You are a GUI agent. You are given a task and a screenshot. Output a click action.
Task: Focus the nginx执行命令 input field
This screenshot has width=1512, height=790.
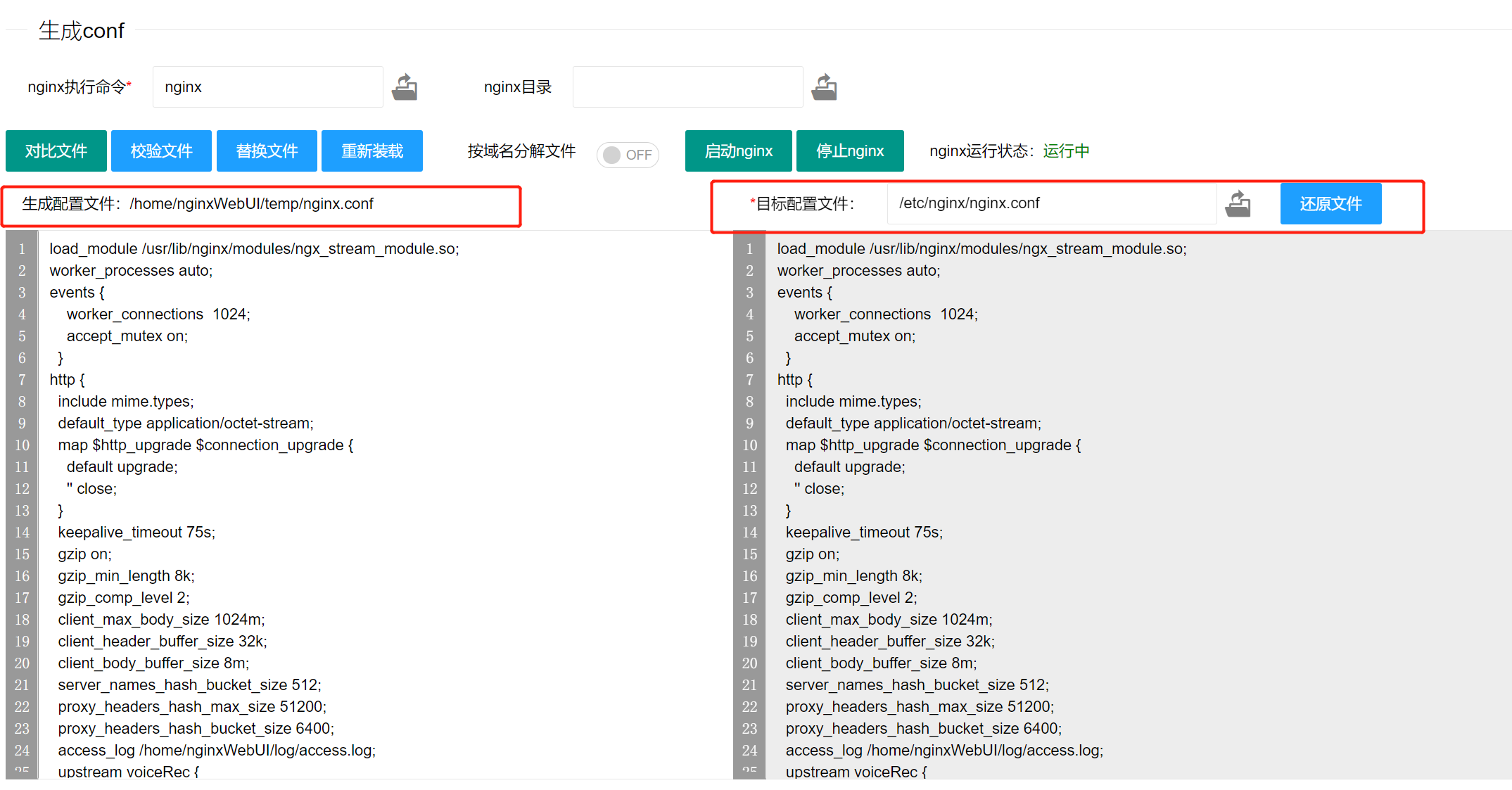[267, 87]
